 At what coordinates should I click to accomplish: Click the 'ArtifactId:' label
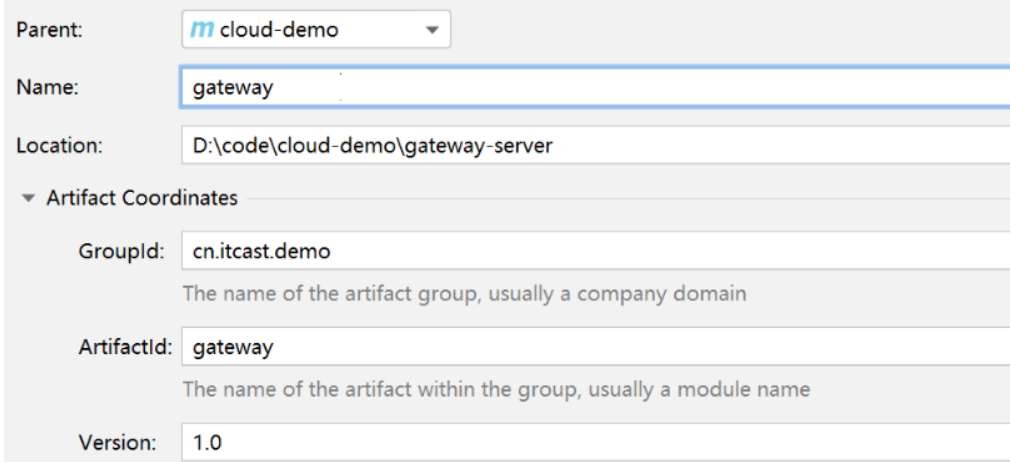coord(126,348)
